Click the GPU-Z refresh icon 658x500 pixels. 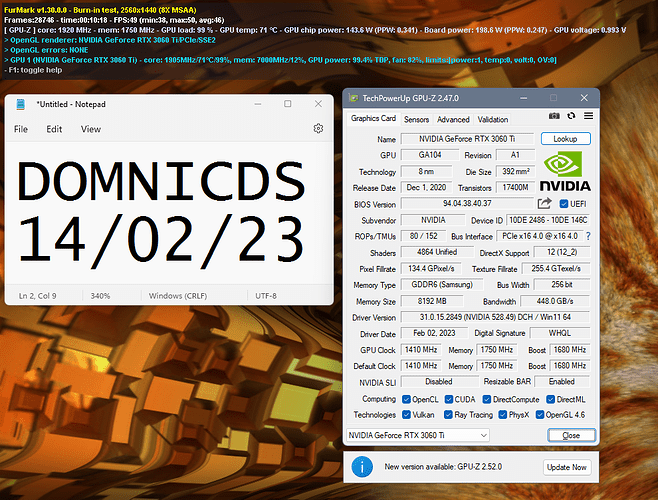coord(571,116)
